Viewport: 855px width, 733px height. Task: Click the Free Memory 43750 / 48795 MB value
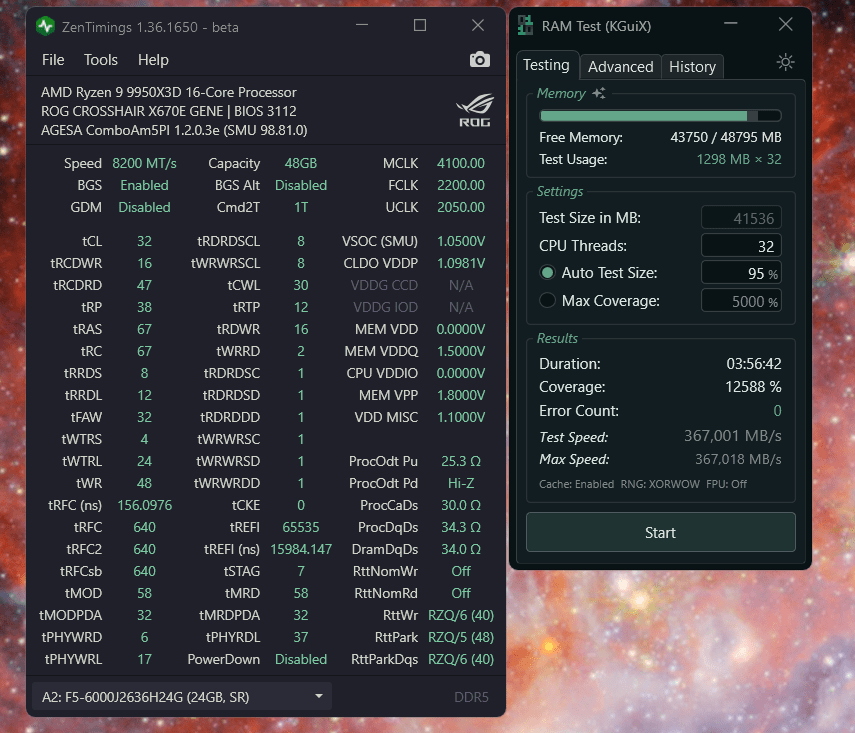[726, 137]
